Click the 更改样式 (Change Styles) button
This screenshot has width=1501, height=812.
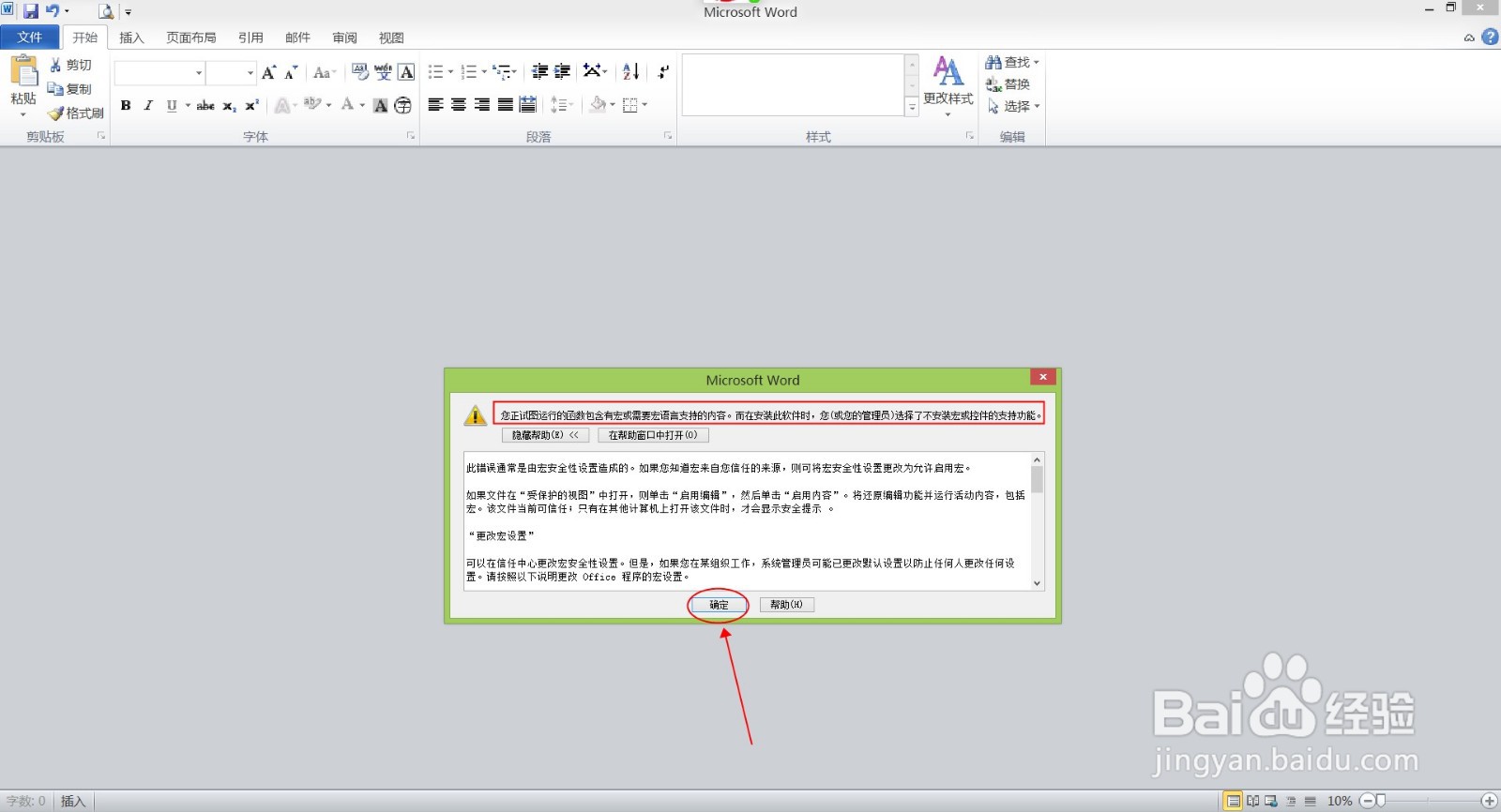click(948, 84)
